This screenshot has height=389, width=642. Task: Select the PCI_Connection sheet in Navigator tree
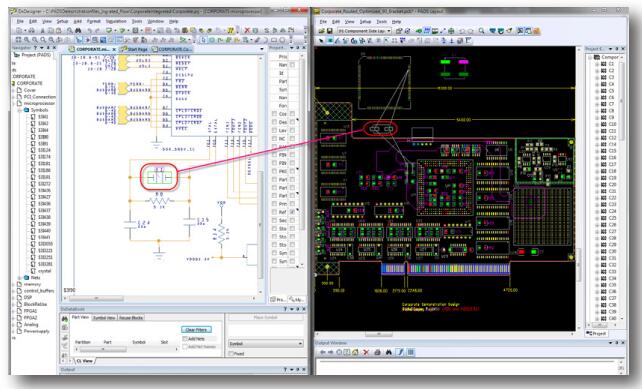tap(40, 97)
